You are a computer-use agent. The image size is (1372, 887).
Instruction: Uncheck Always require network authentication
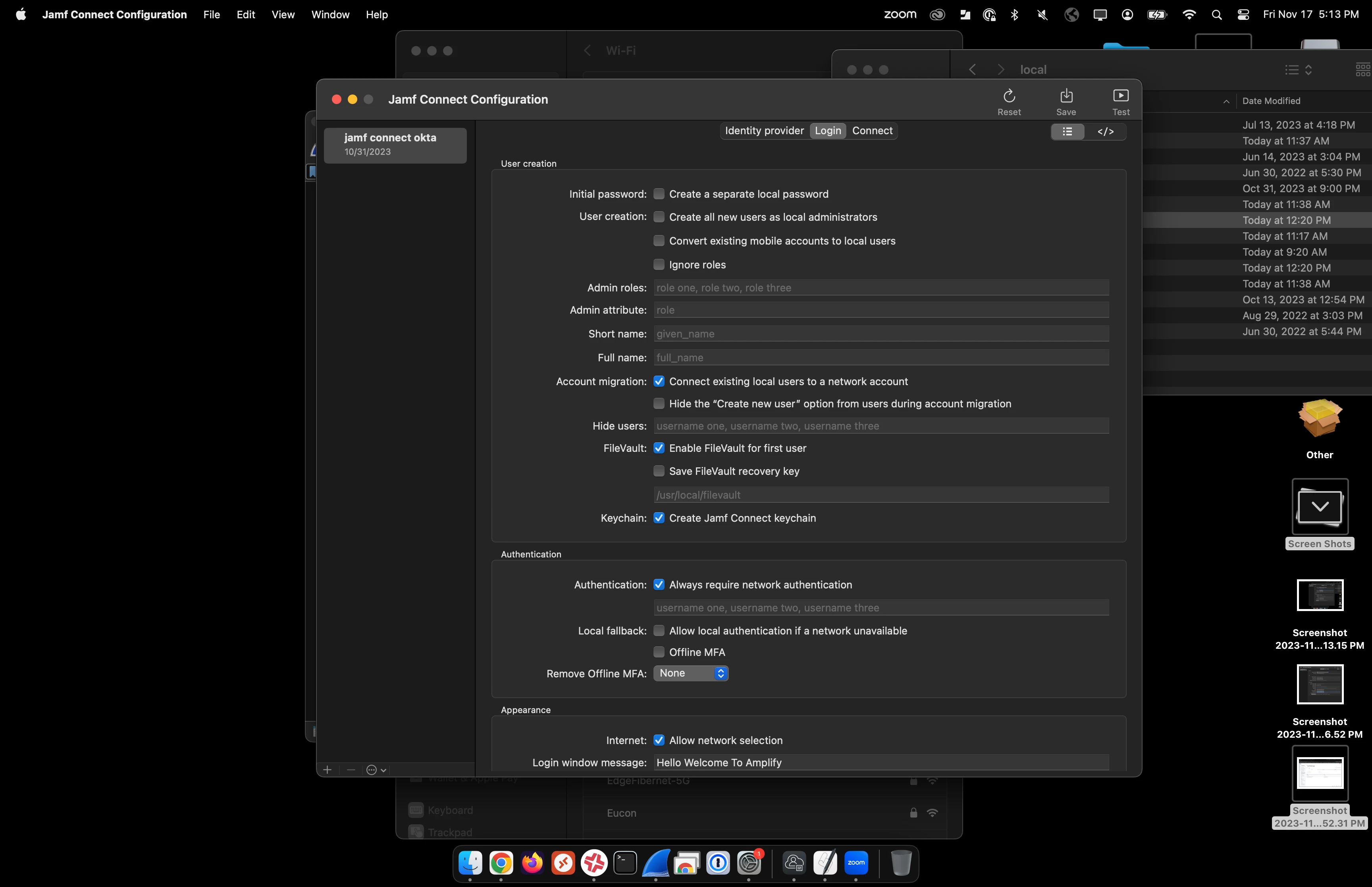[659, 584]
